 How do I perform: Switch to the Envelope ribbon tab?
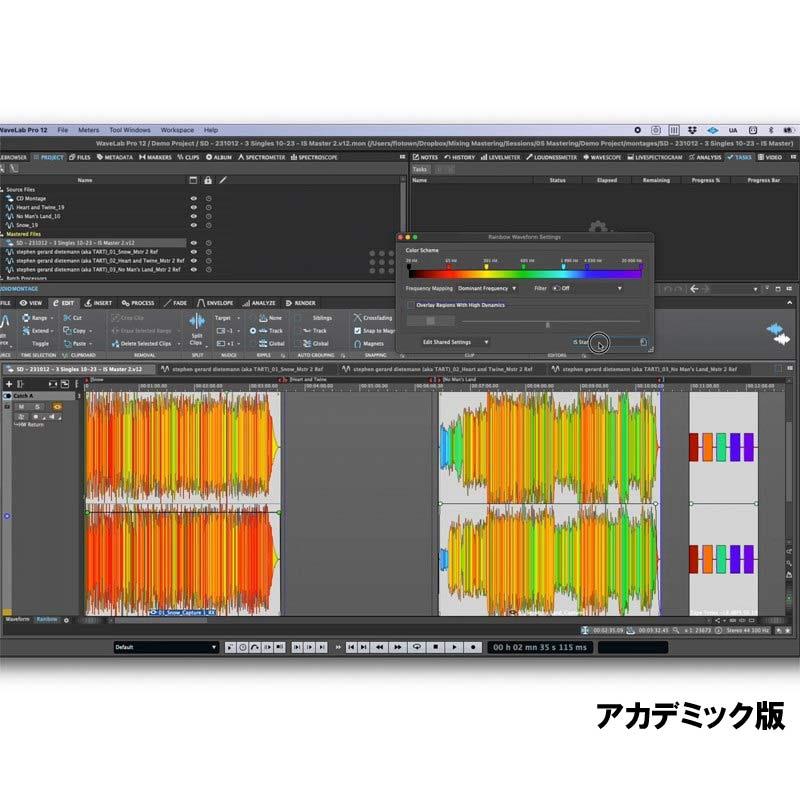(215, 302)
